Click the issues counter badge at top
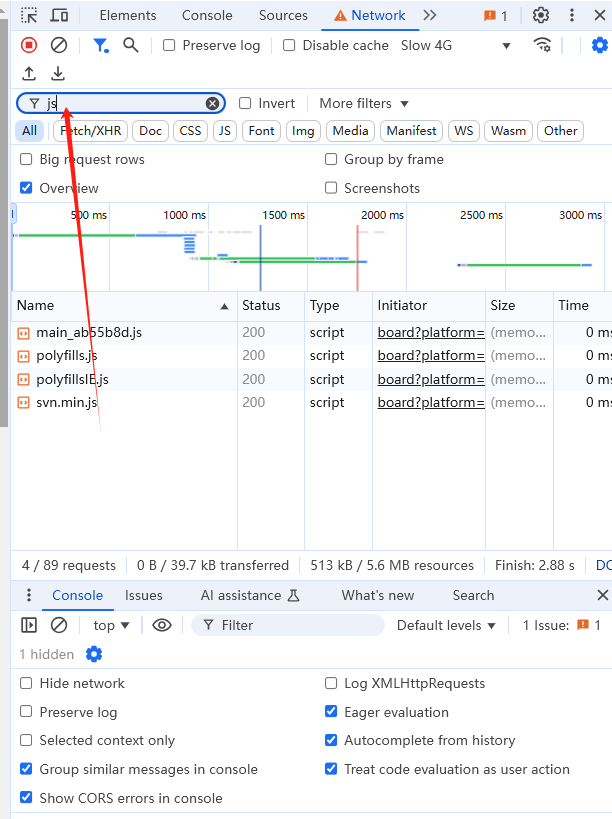Image resolution: width=612 pixels, height=819 pixels. tap(496, 16)
